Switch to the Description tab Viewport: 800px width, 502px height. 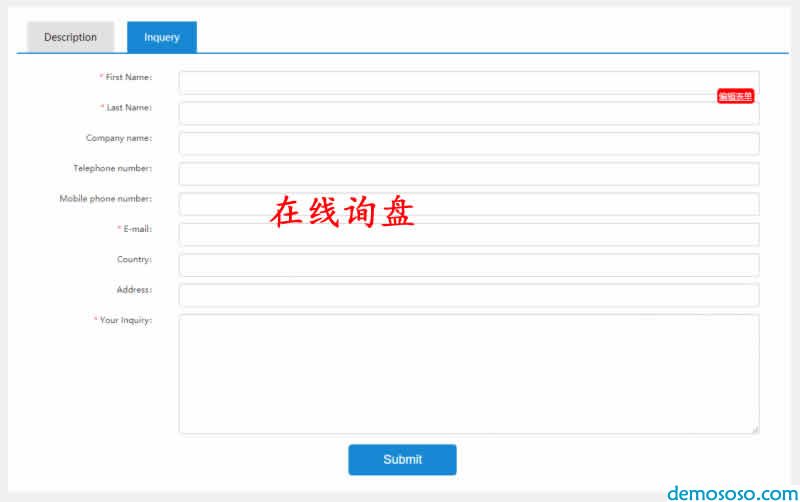(70, 37)
